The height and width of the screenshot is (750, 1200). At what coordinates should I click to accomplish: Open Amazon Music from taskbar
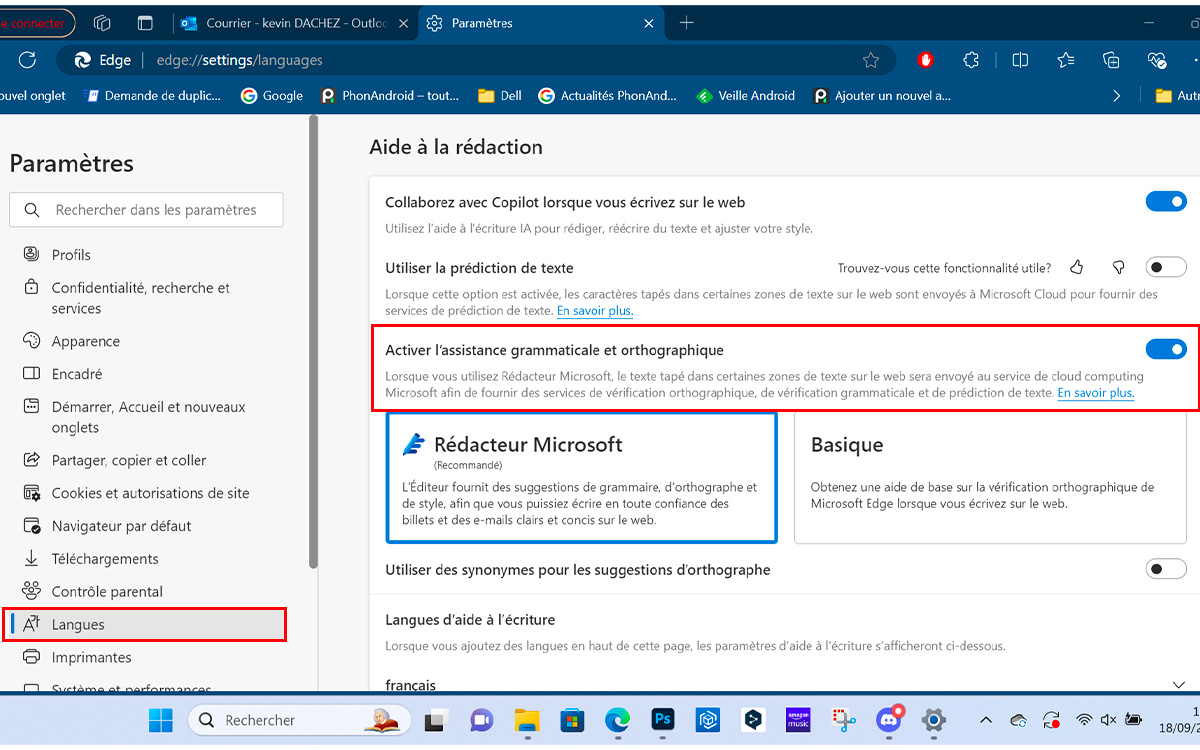tap(798, 720)
